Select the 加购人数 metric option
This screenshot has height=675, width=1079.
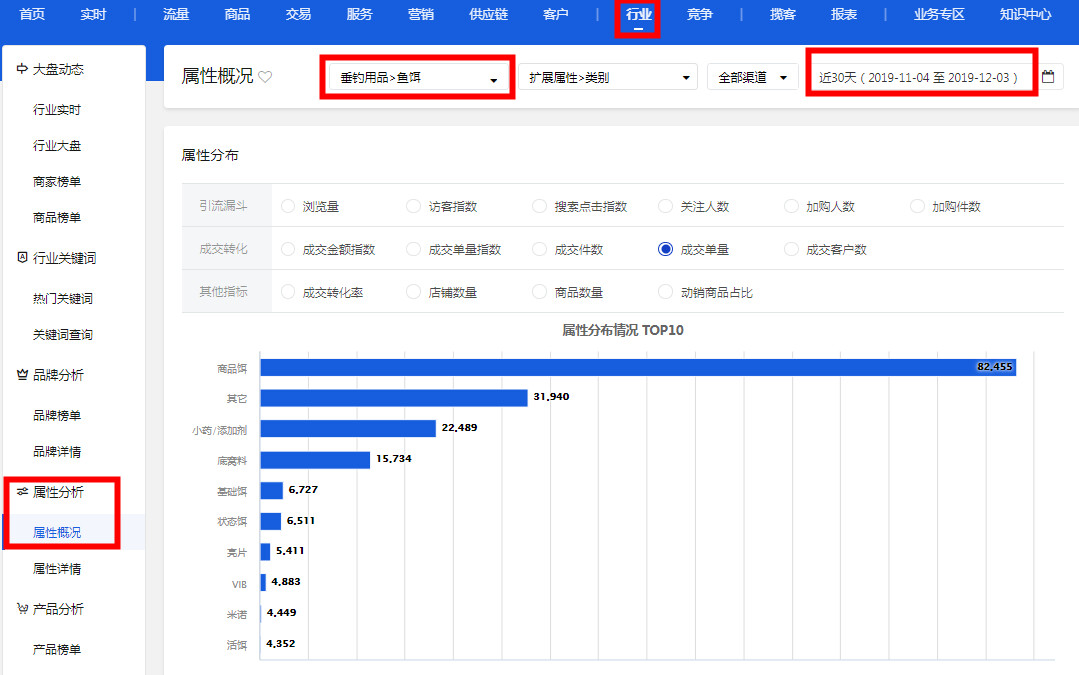[792, 207]
